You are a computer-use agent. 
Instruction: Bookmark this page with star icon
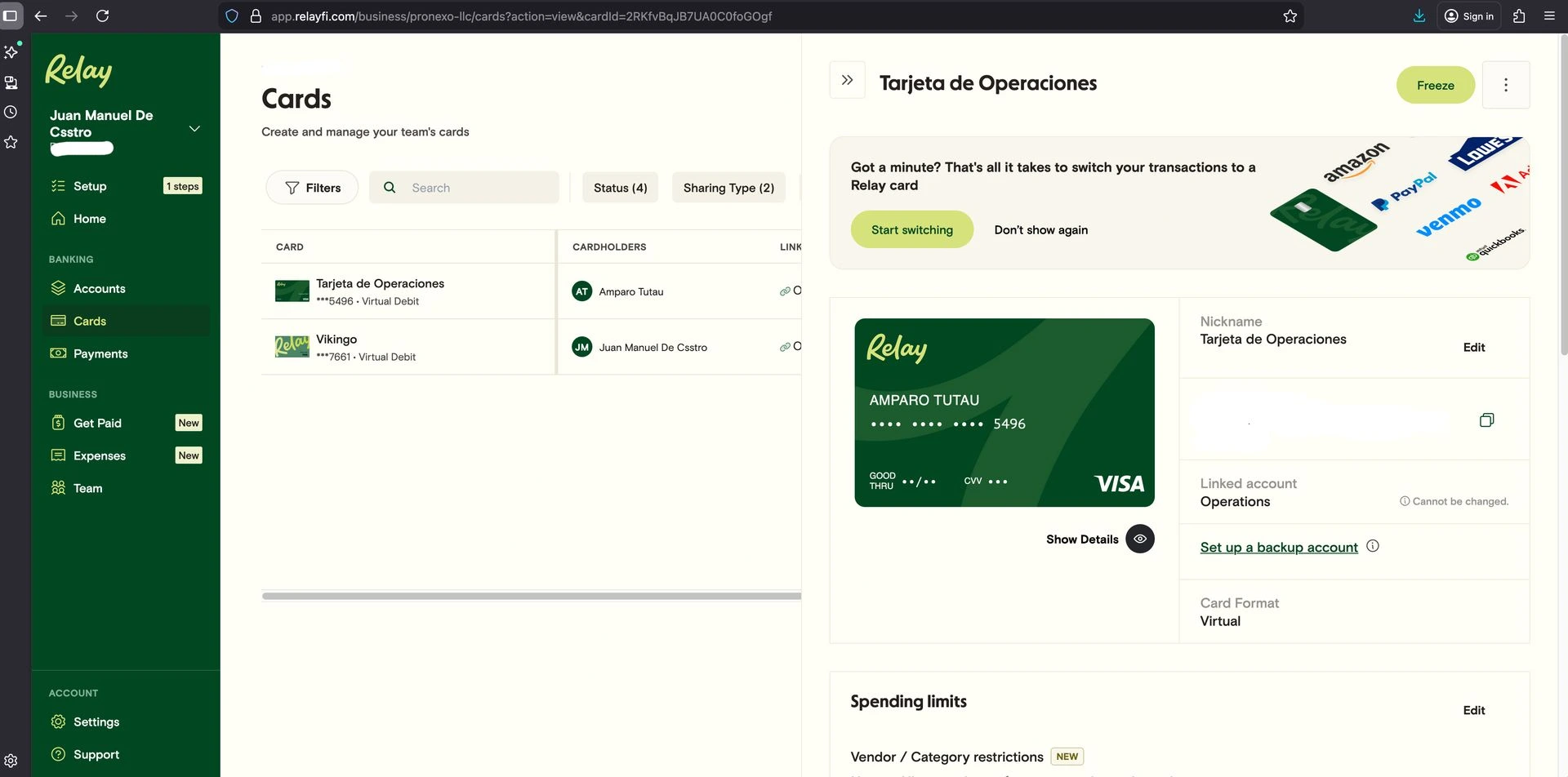[x=1290, y=16]
